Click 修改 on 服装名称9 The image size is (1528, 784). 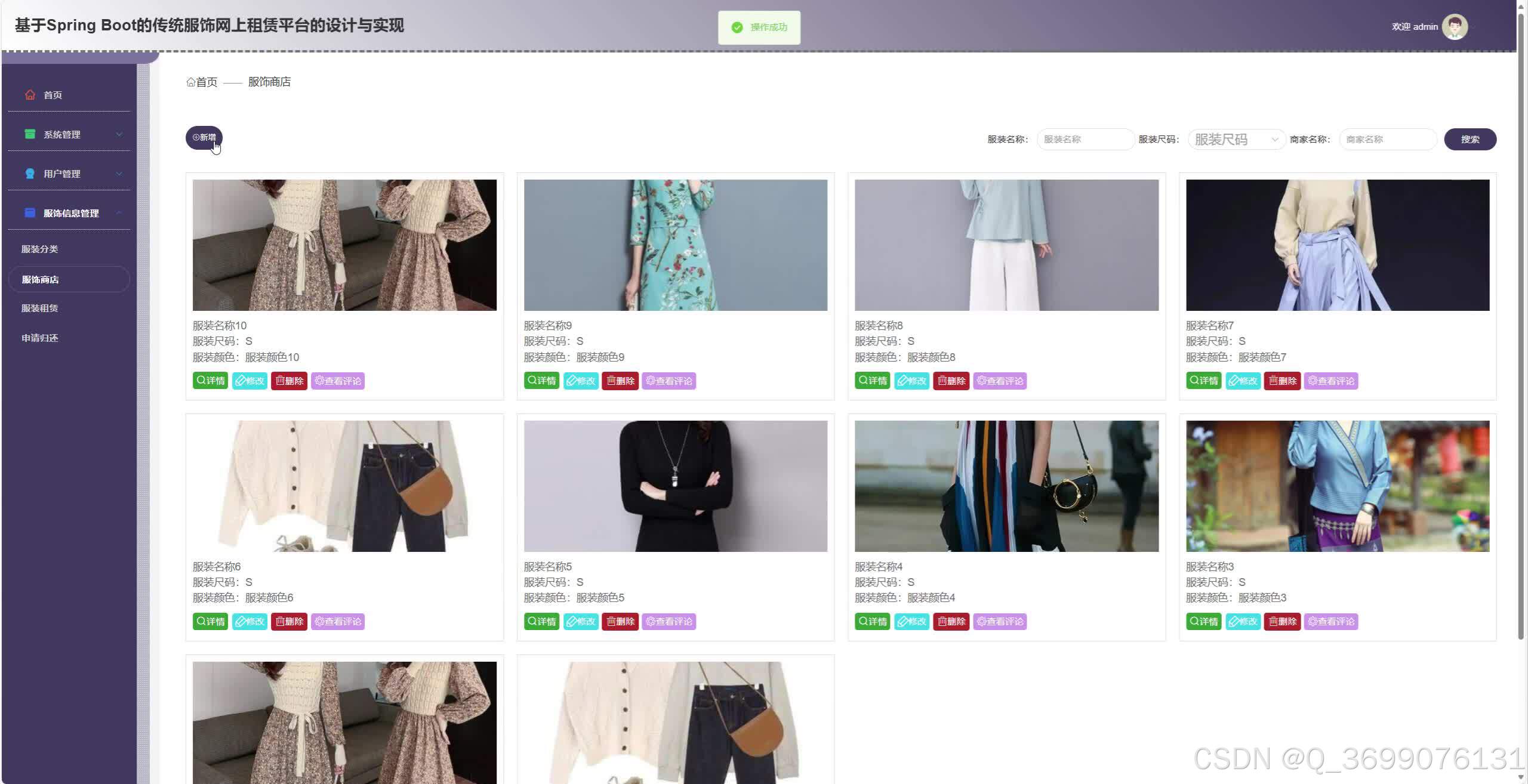click(x=581, y=381)
